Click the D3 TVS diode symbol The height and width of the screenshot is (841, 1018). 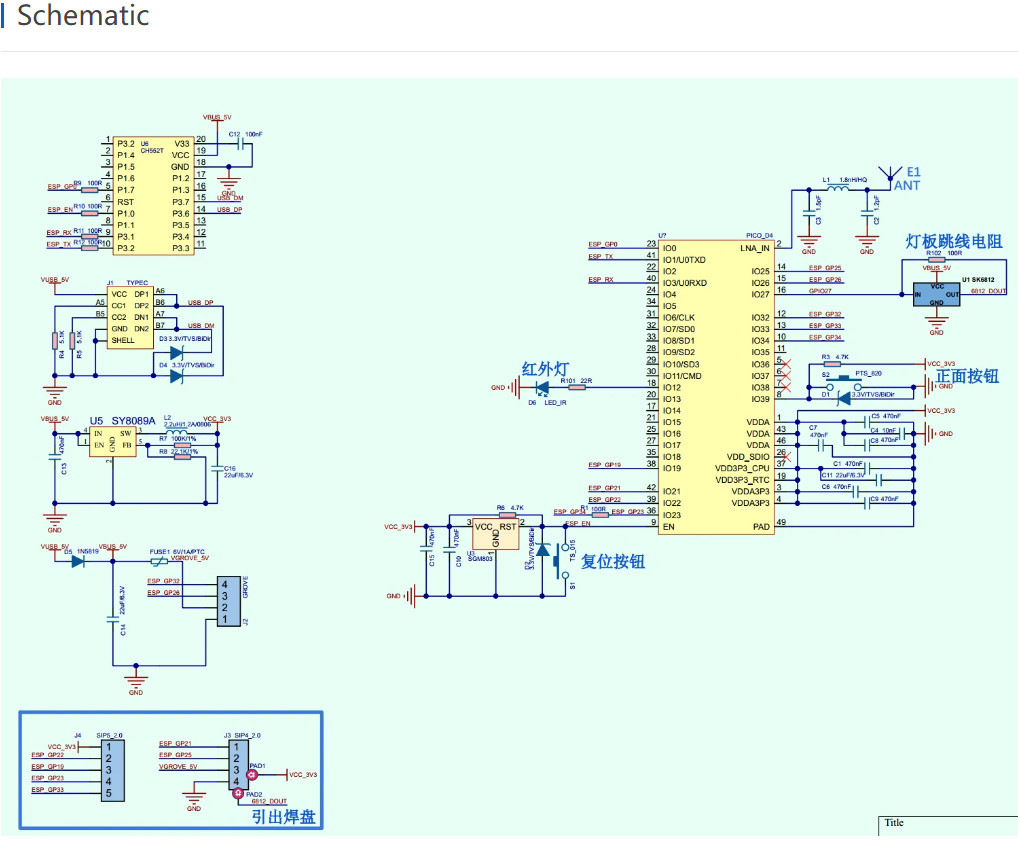click(177, 351)
